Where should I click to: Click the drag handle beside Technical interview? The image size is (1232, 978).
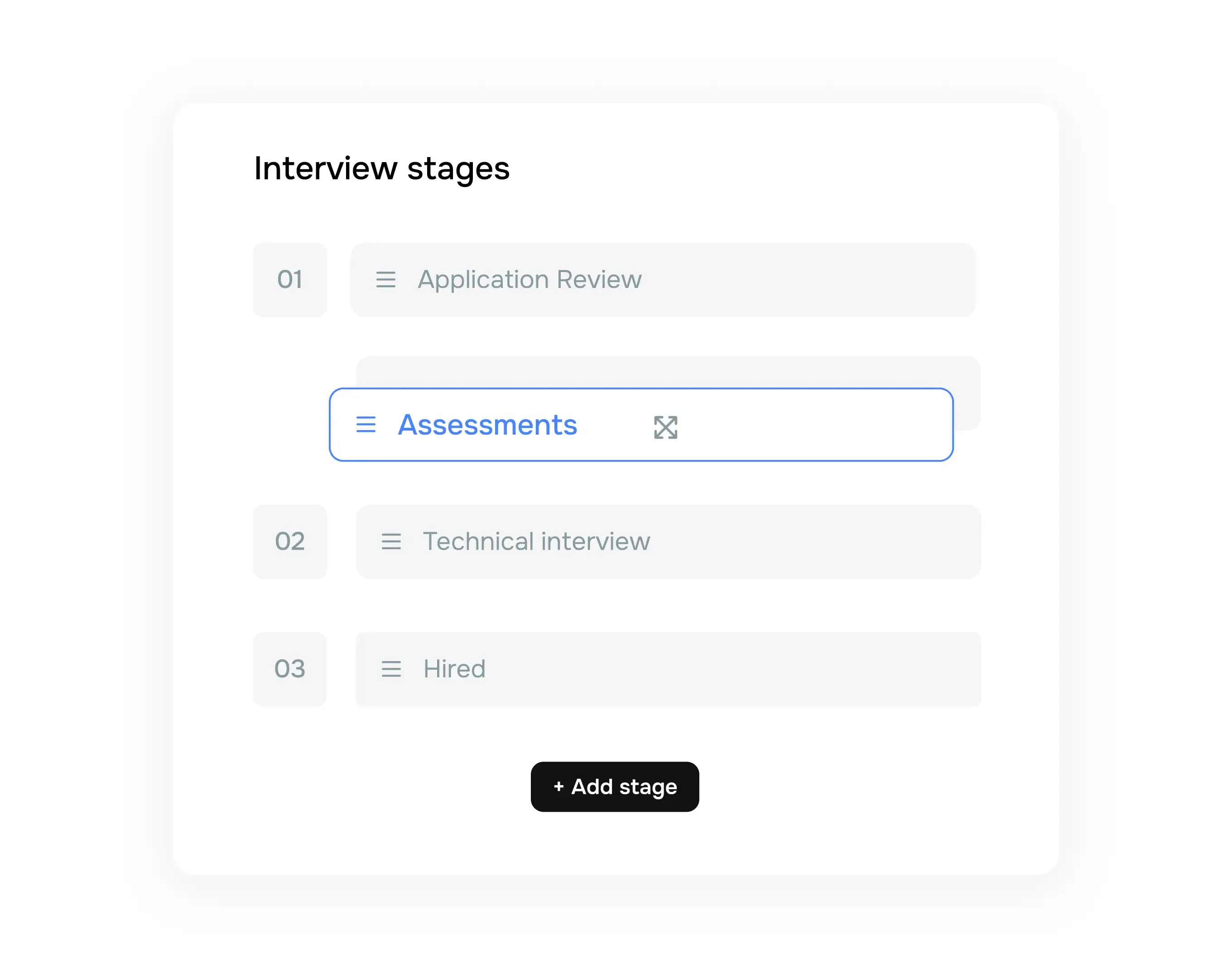click(x=391, y=542)
